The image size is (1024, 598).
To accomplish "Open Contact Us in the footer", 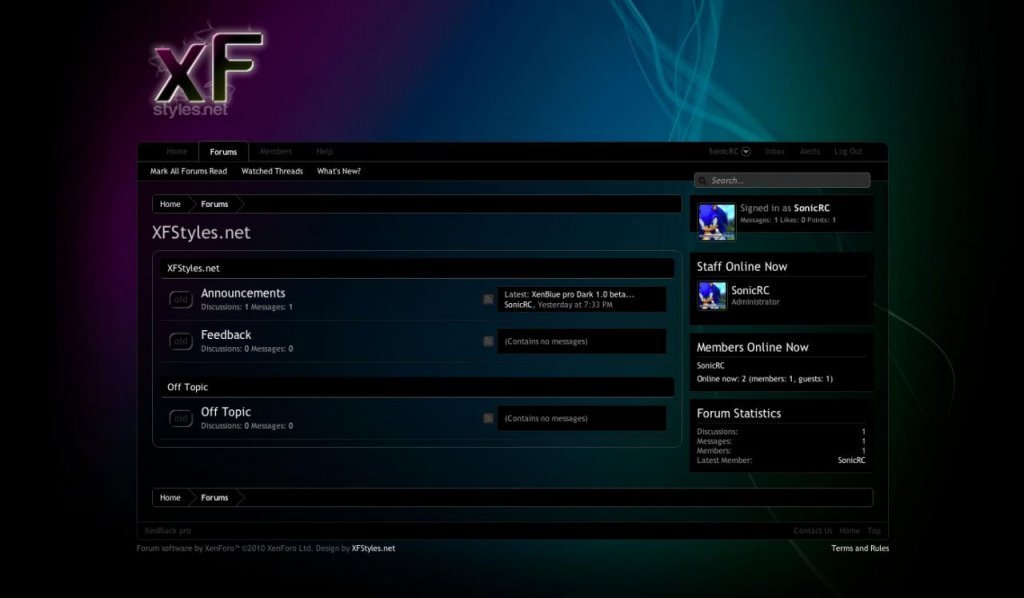I will 813,531.
